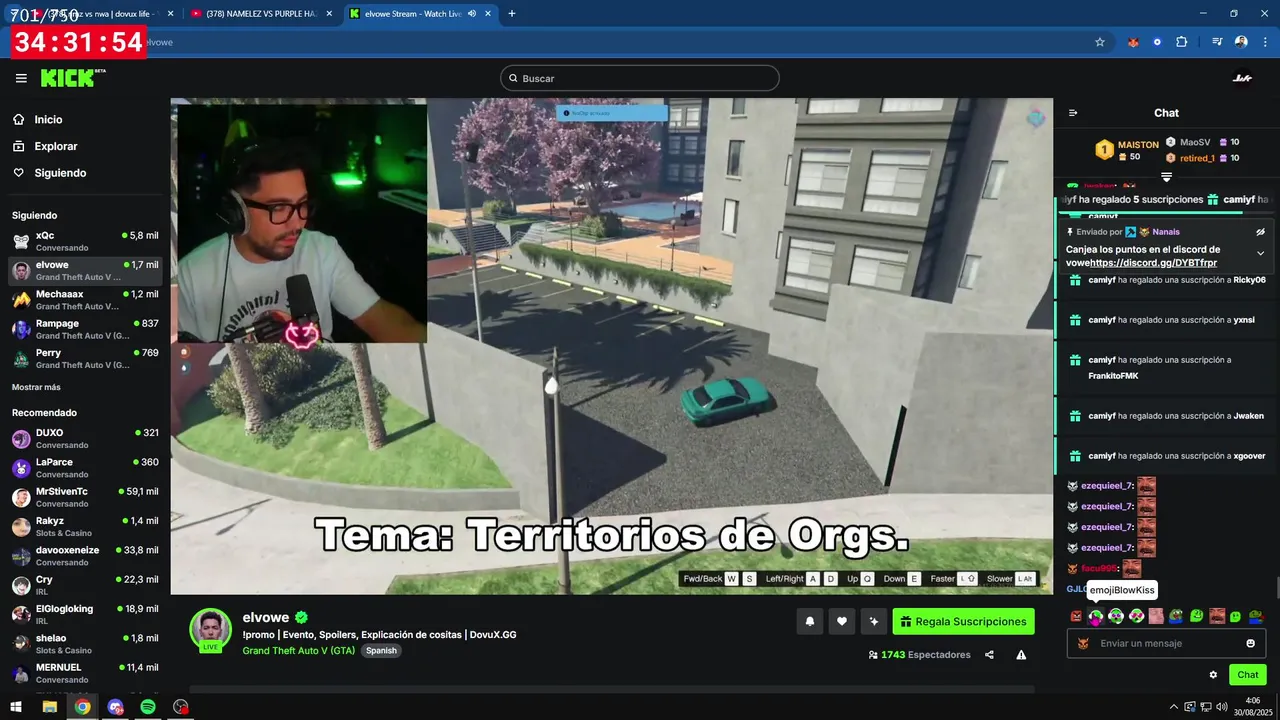The width and height of the screenshot is (1280, 720).
Task: Open Discord from taskbar
Action: click(x=115, y=707)
